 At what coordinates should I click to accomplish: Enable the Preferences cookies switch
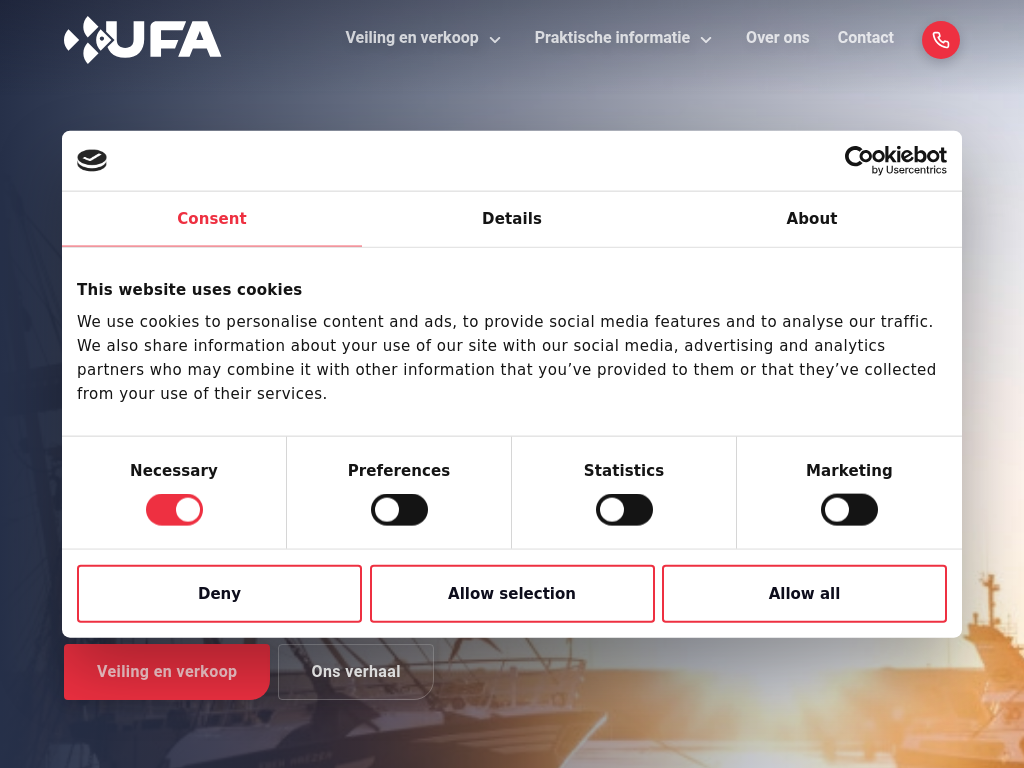[x=399, y=510]
